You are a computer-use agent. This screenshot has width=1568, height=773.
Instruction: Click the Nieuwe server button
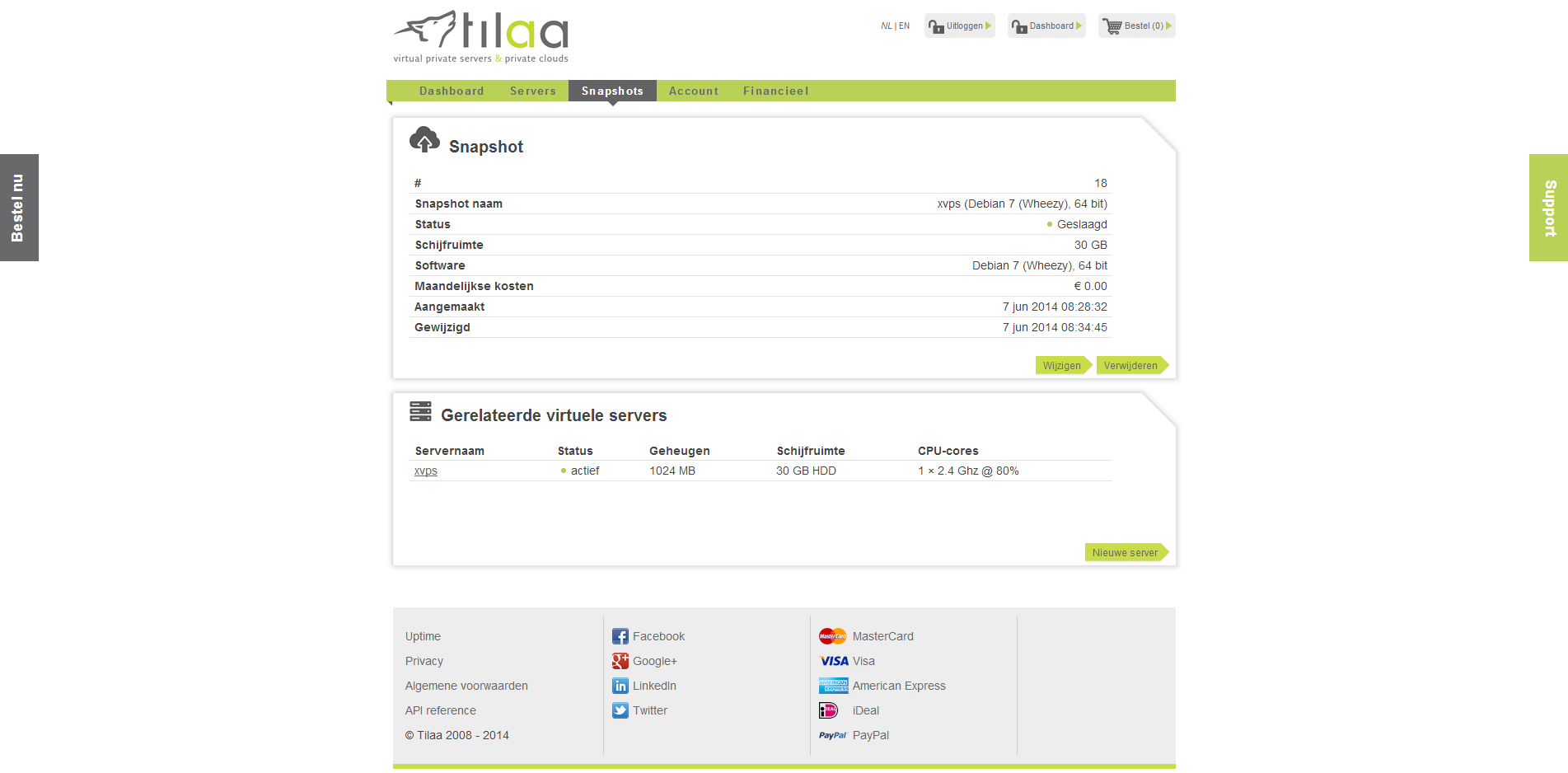1125,553
